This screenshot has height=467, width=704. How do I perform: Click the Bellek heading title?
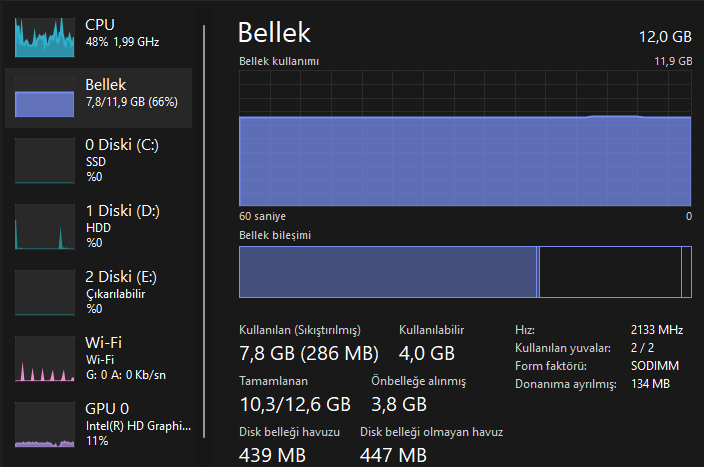click(274, 33)
